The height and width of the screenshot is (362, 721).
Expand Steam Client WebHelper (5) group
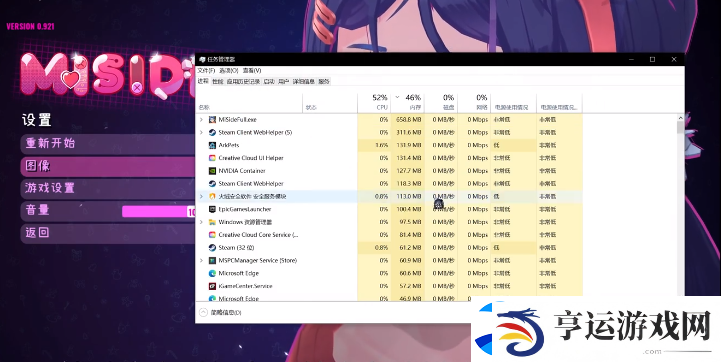point(201,132)
